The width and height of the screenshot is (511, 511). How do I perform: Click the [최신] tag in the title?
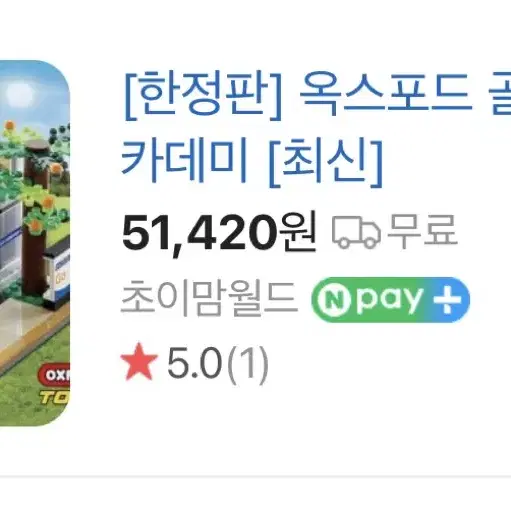click(325, 162)
